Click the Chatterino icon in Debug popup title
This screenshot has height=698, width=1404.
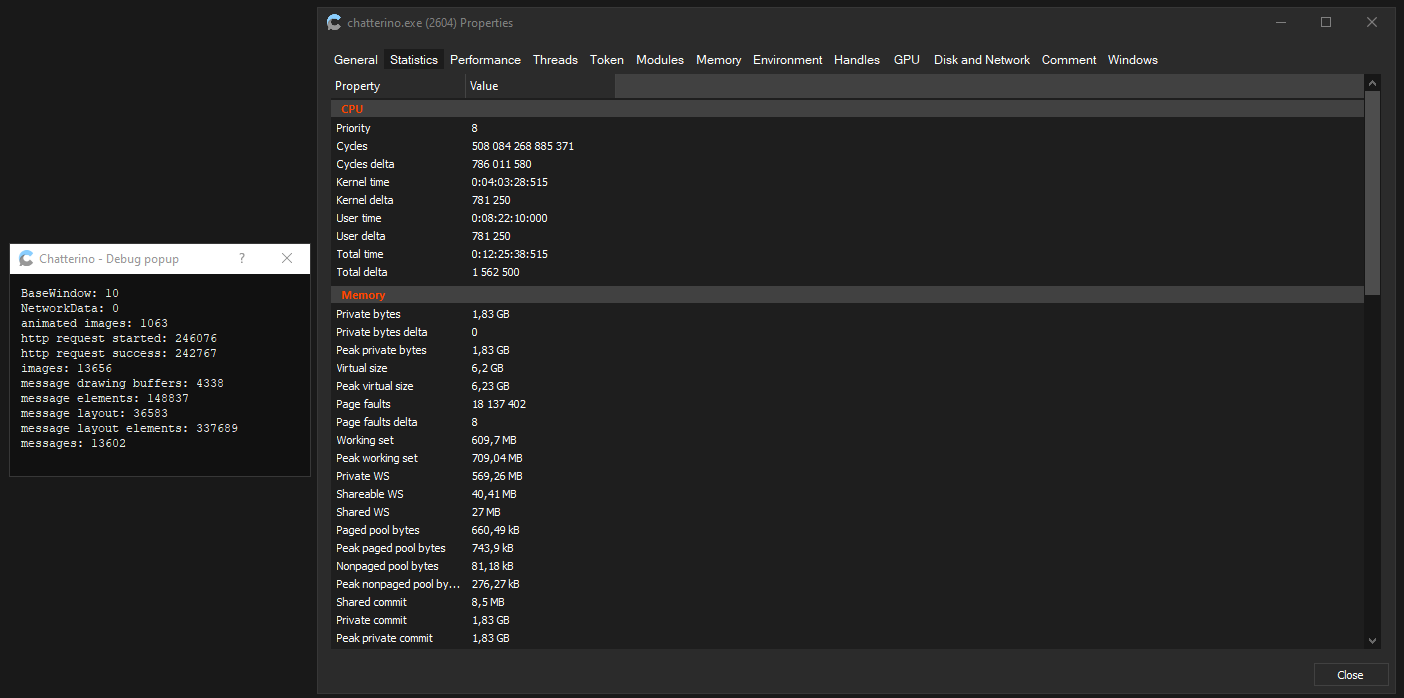point(27,258)
